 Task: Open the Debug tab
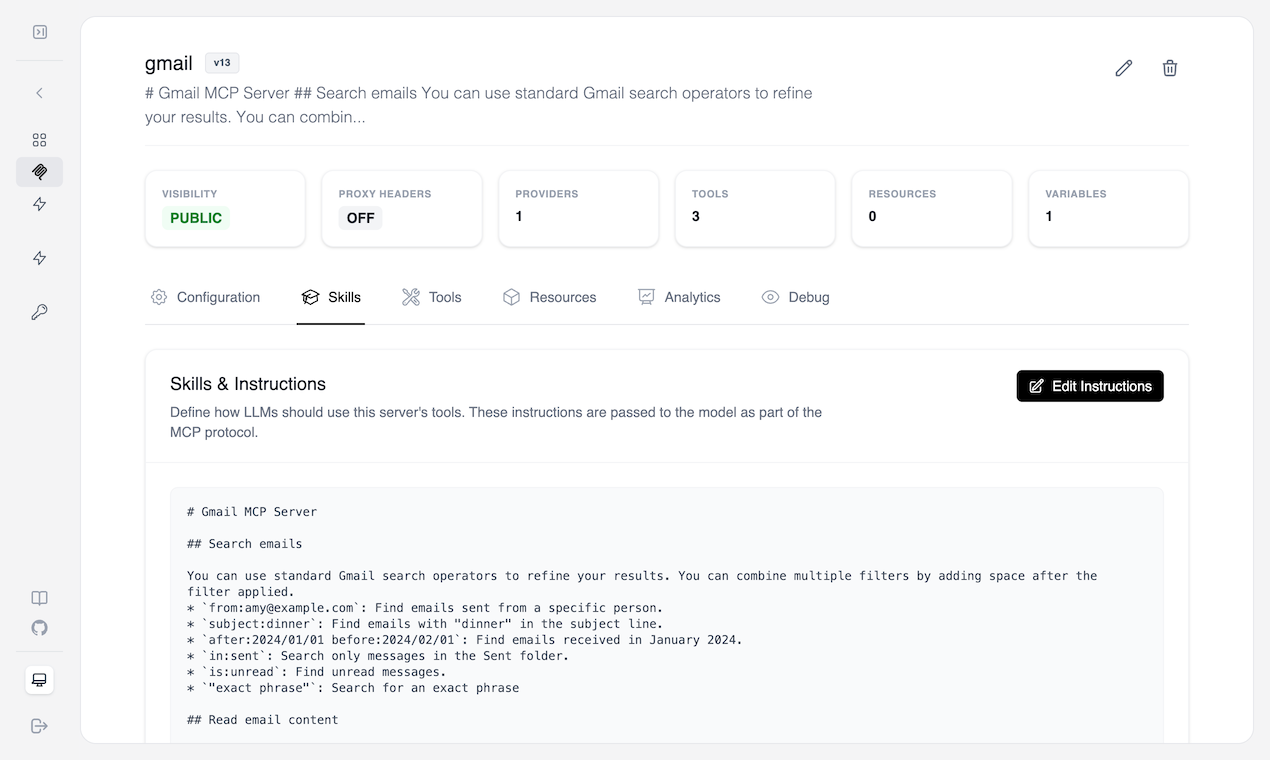[796, 297]
